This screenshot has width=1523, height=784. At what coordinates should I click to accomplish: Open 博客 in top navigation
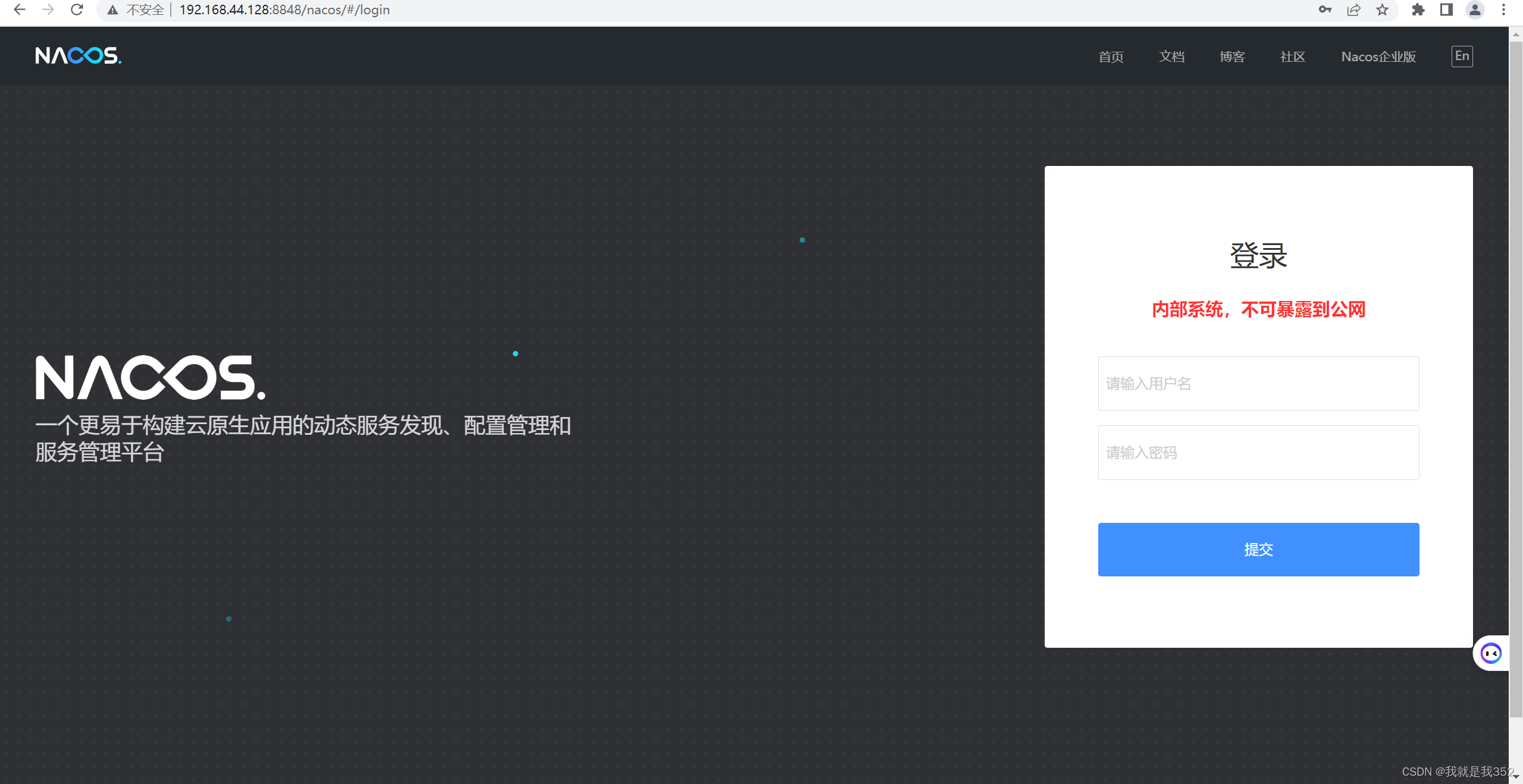pos(1232,57)
